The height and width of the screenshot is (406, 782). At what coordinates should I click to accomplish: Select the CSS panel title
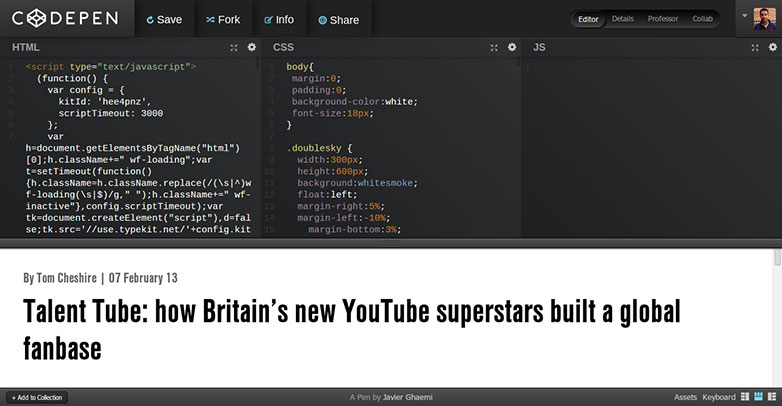pos(283,47)
